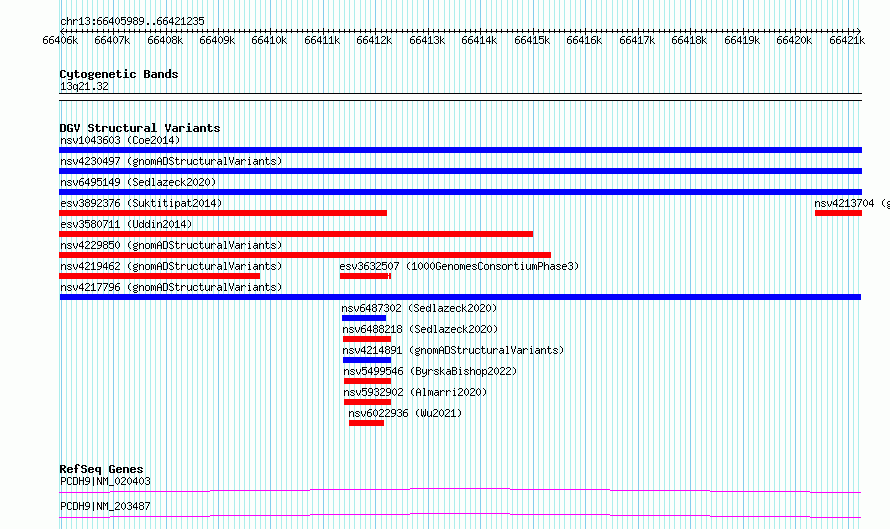Open the nsv6488218 (Sedlazeck2020) label

tap(420, 329)
